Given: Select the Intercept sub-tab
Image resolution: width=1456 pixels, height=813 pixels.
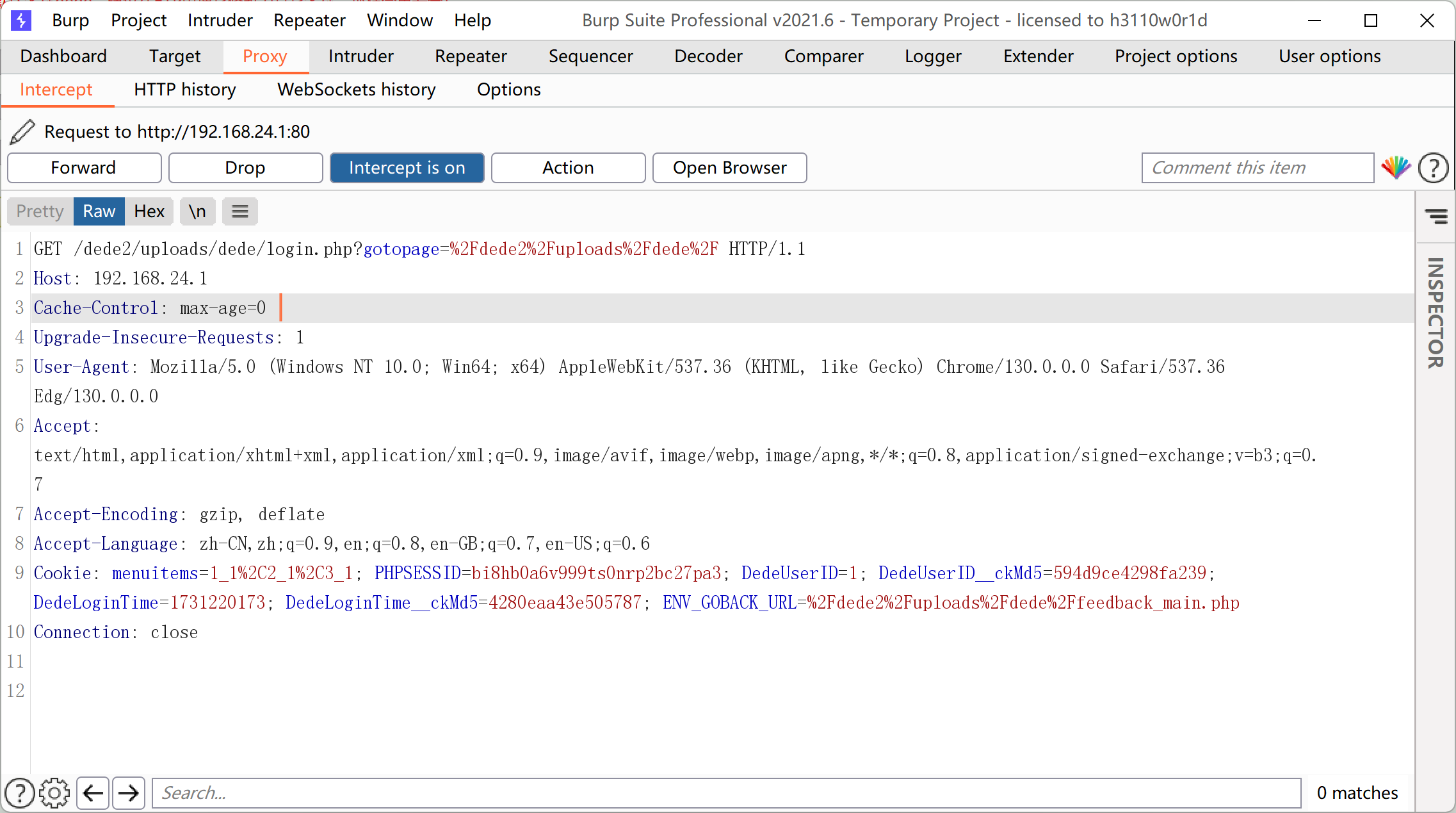Looking at the screenshot, I should (x=56, y=90).
